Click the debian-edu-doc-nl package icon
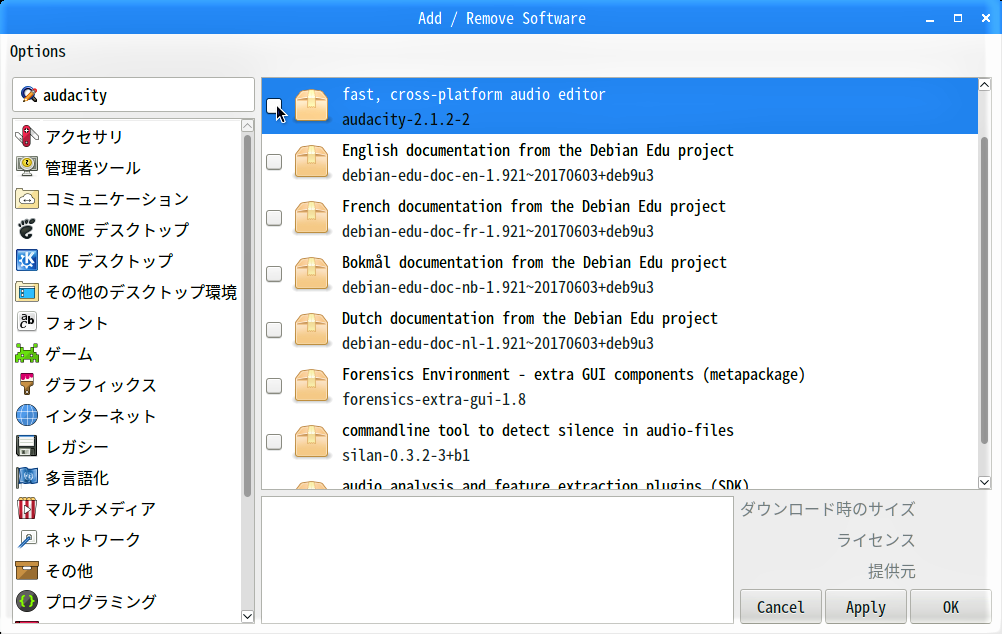The width and height of the screenshot is (1002, 634). (x=311, y=330)
